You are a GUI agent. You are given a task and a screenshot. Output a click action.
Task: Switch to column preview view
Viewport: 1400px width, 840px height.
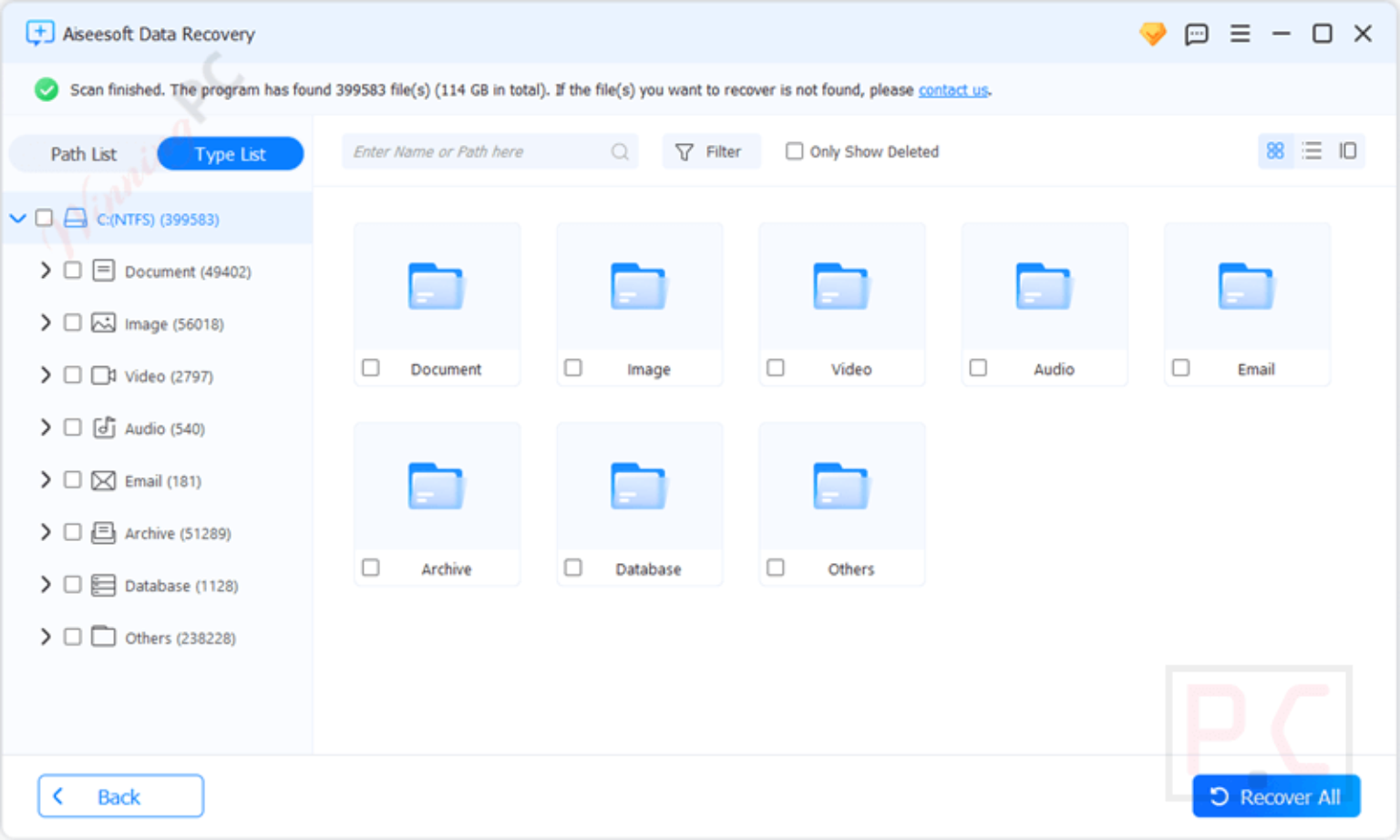click(1346, 151)
